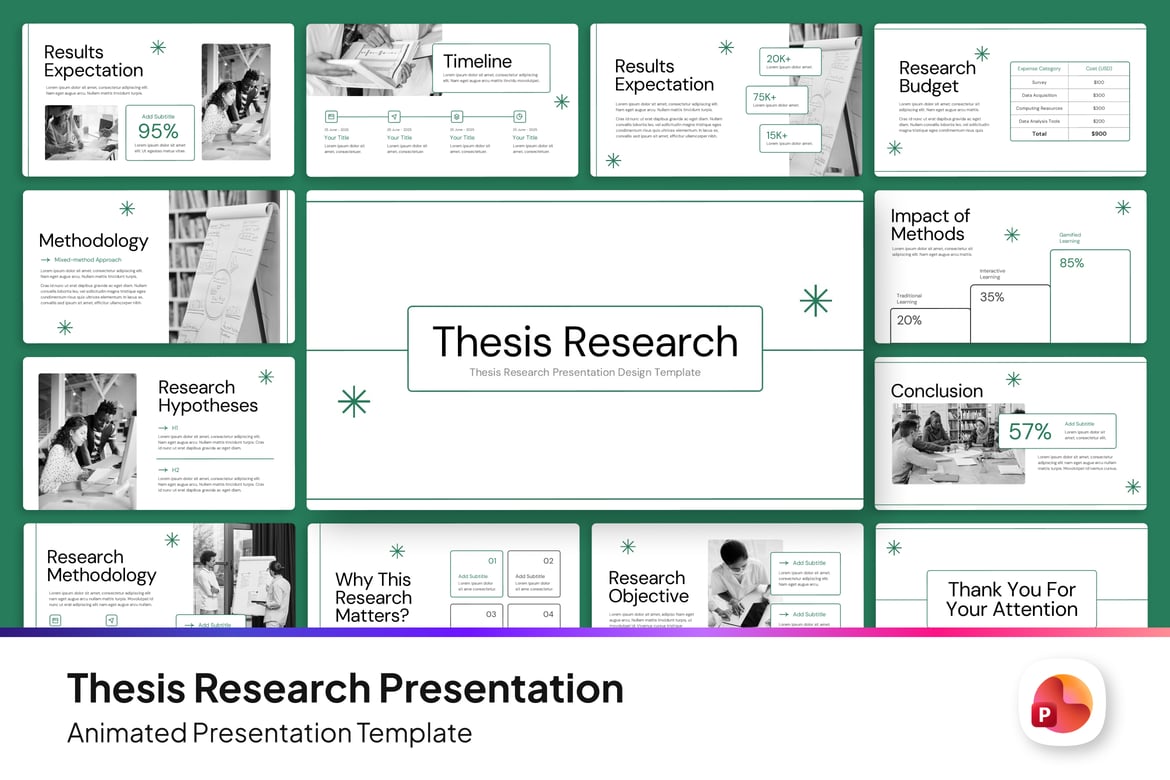Click the photo on the Research Hypotheses slide
Viewport: 1170px width, 780px height.
87,441
